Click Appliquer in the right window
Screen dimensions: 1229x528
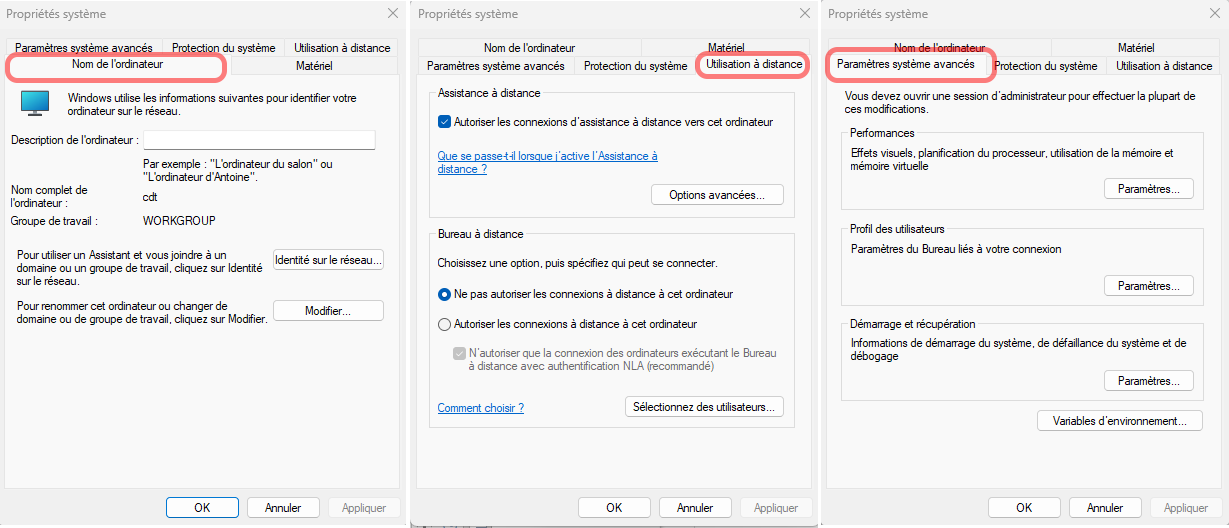[1186, 508]
